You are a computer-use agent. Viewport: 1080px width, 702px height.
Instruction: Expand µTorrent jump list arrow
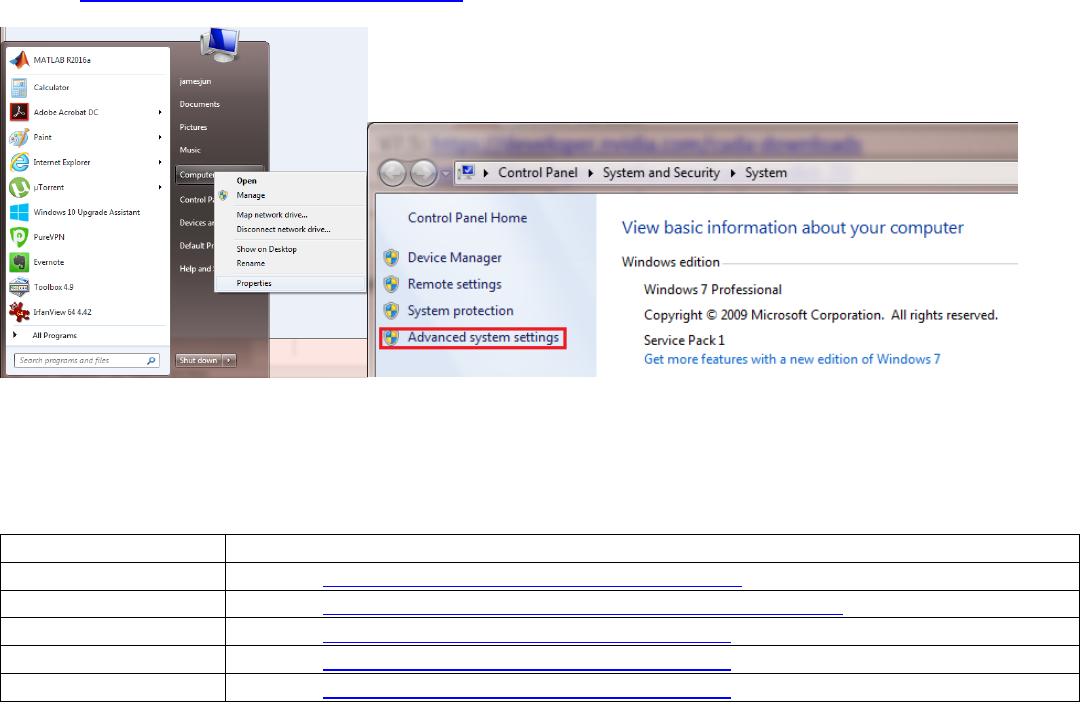tap(160, 187)
